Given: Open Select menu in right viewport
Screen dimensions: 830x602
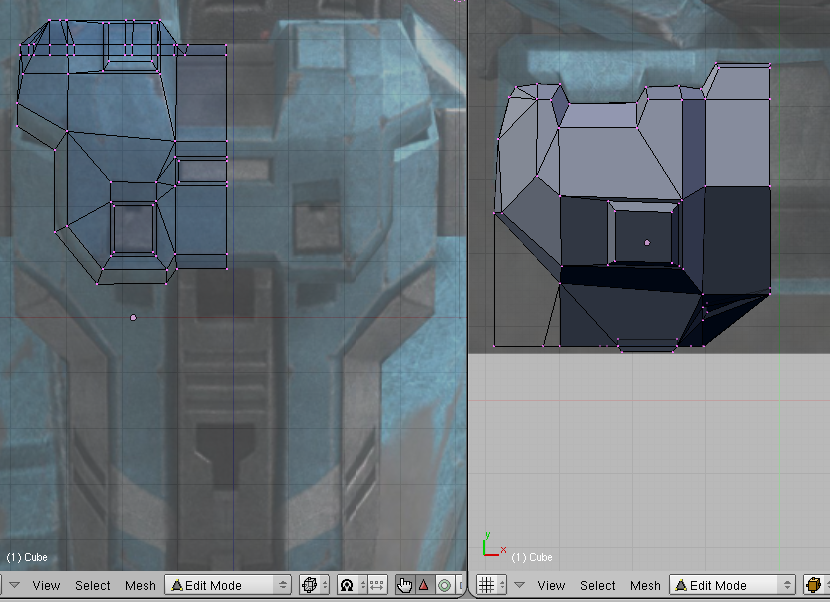Looking at the screenshot, I should pyautogui.click(x=598, y=586).
